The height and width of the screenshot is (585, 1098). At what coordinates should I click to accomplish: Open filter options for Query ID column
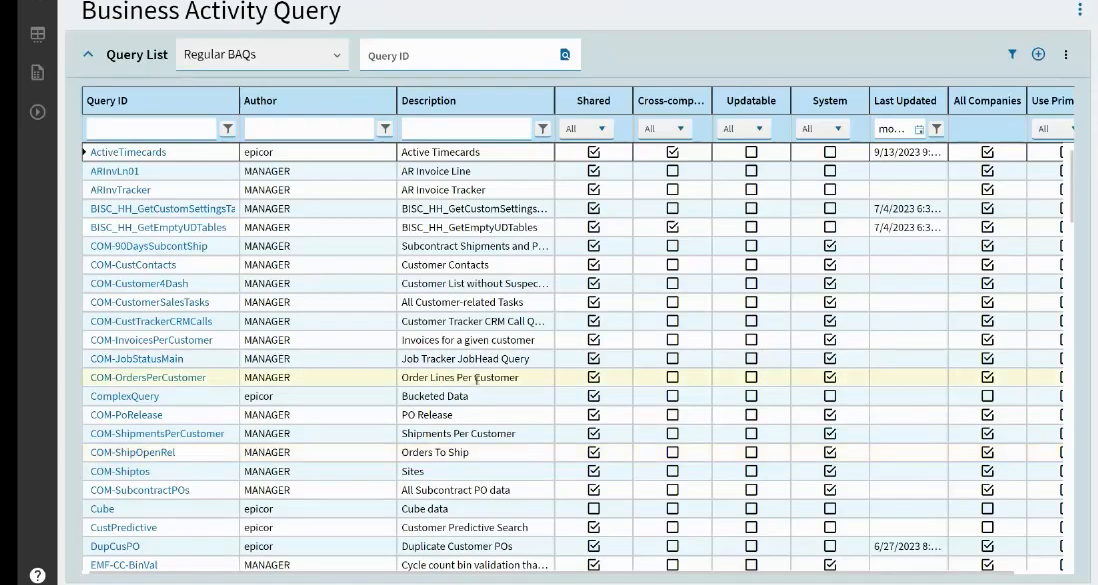pyautogui.click(x=228, y=128)
